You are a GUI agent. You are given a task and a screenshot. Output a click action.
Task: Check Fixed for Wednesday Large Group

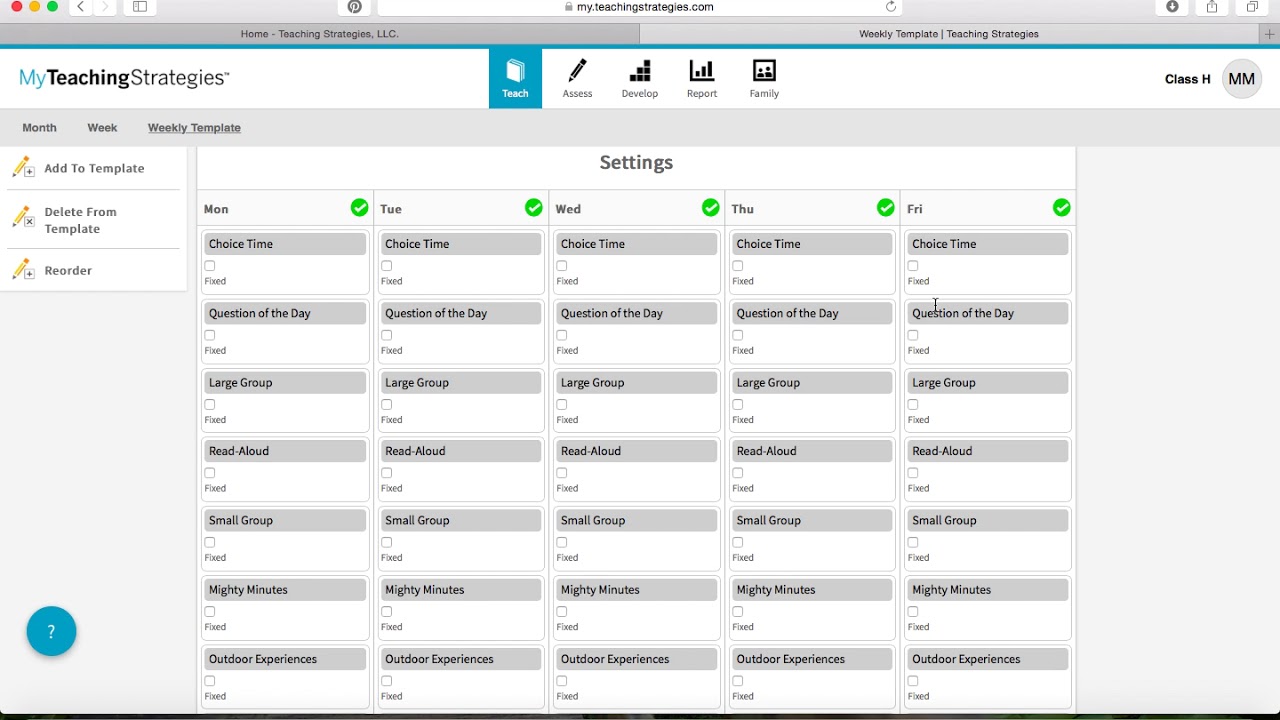(x=562, y=405)
